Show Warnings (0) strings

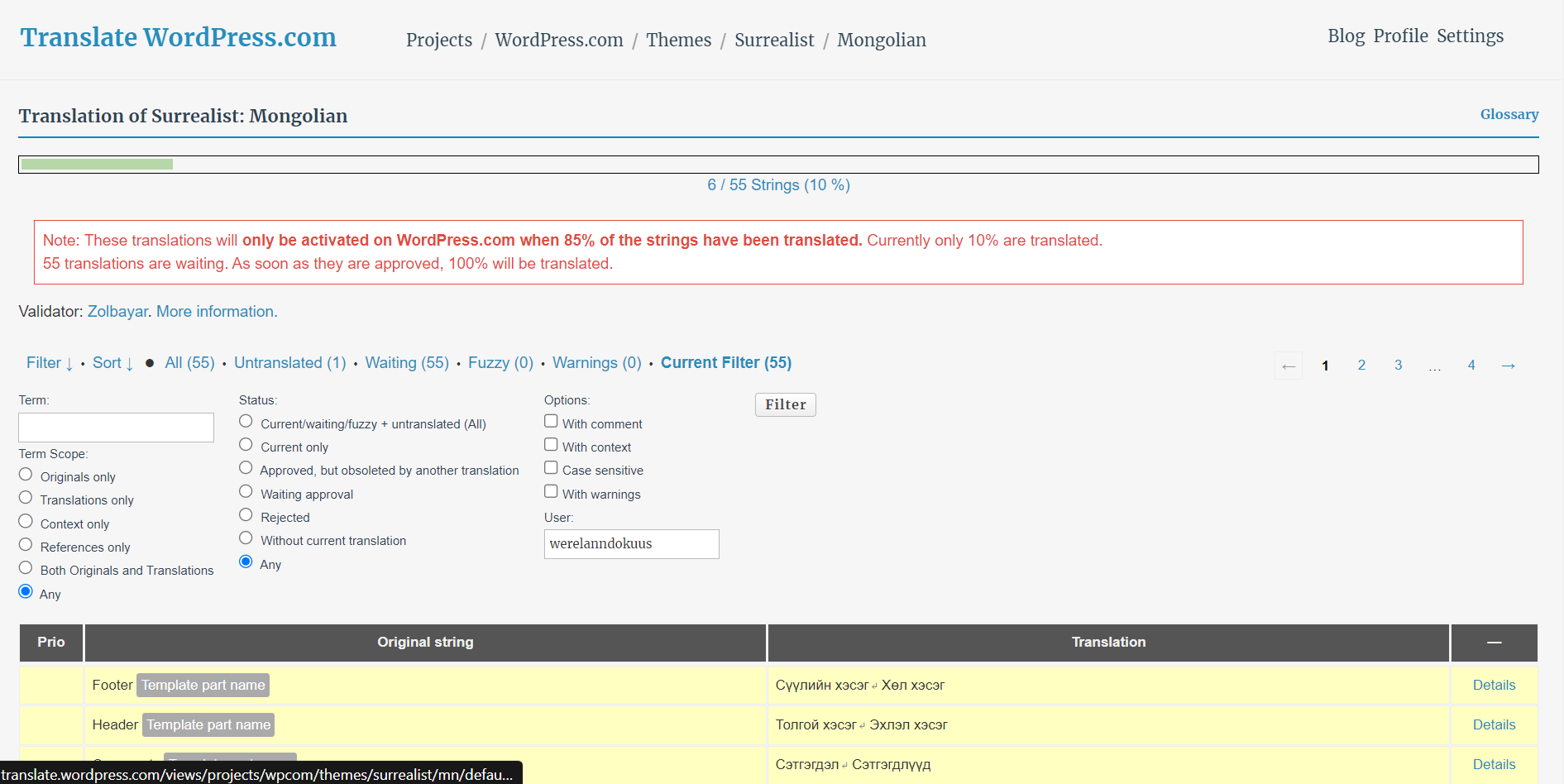click(597, 363)
